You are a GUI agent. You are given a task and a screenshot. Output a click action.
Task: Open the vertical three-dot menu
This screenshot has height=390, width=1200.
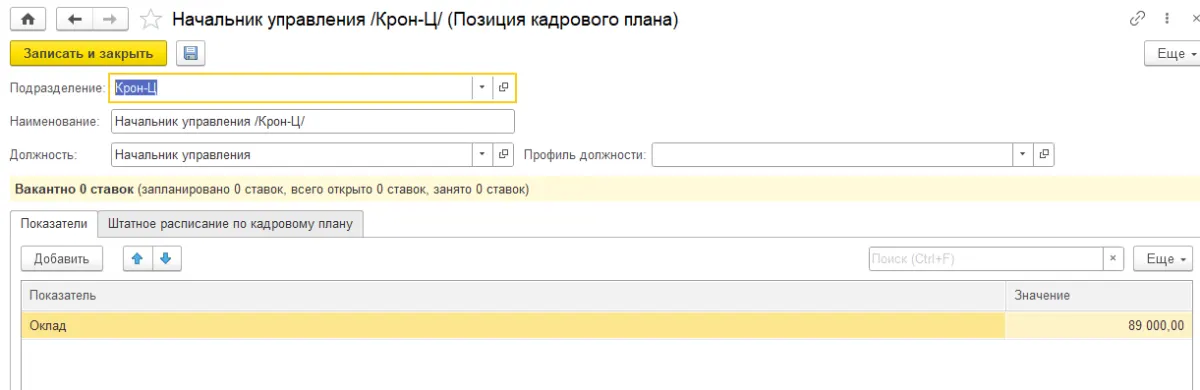(x=1166, y=19)
